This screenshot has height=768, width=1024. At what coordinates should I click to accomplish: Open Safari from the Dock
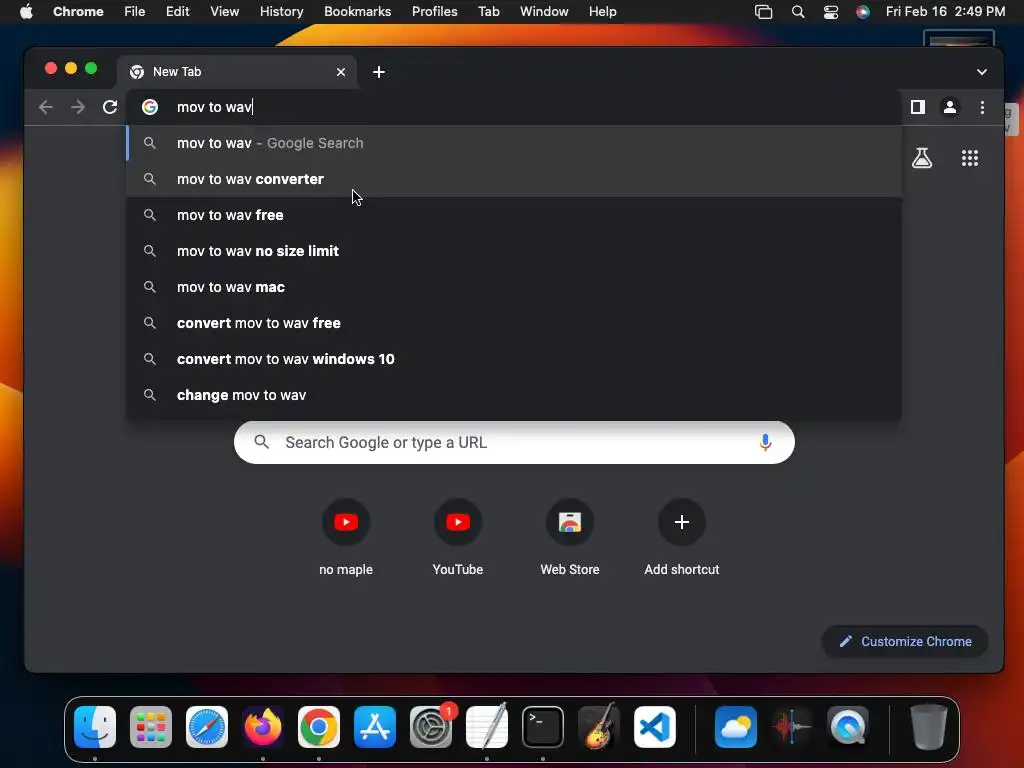(x=207, y=727)
